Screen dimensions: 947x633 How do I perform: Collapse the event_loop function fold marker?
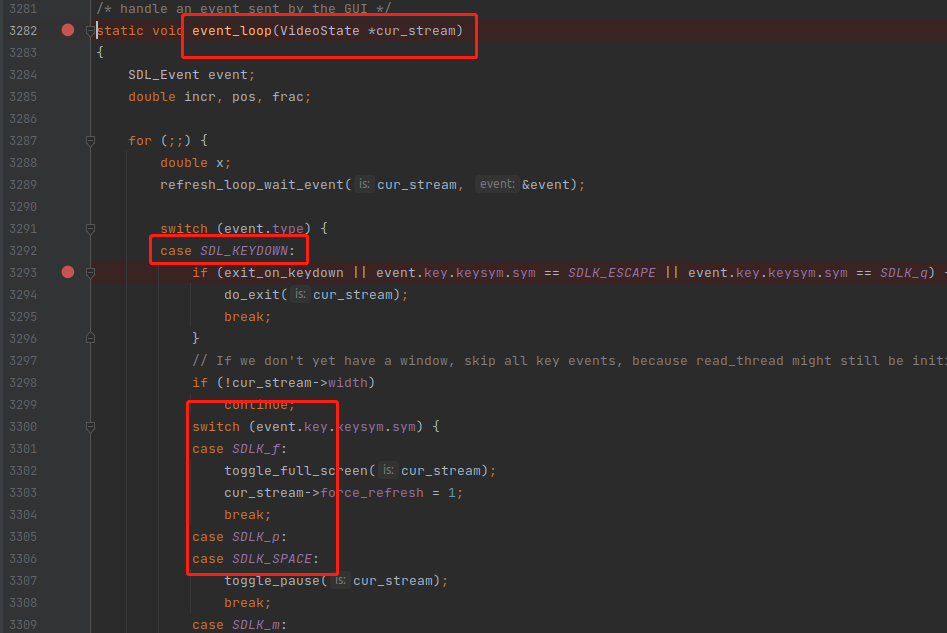click(x=90, y=31)
